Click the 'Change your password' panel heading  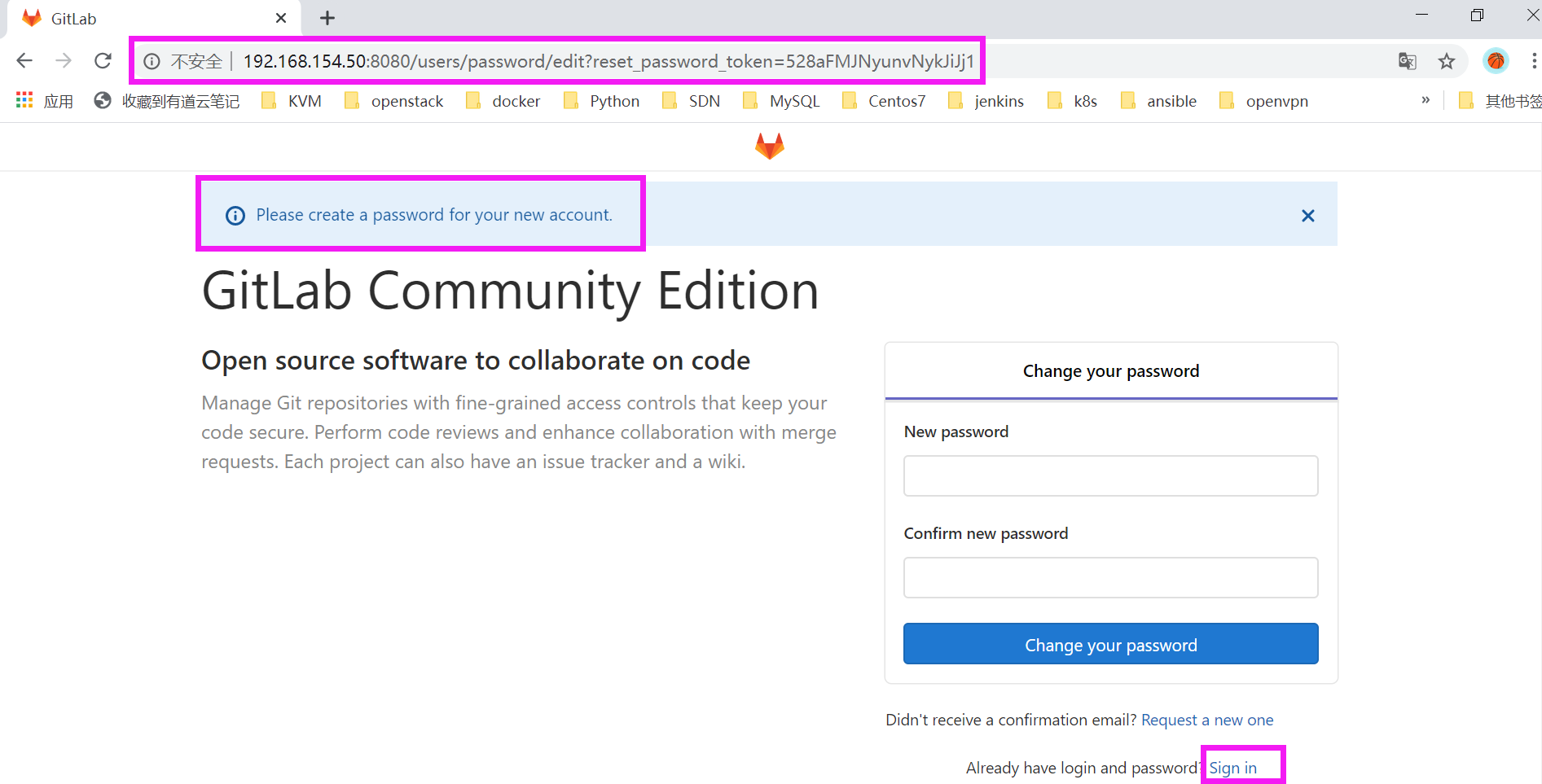coord(1111,371)
